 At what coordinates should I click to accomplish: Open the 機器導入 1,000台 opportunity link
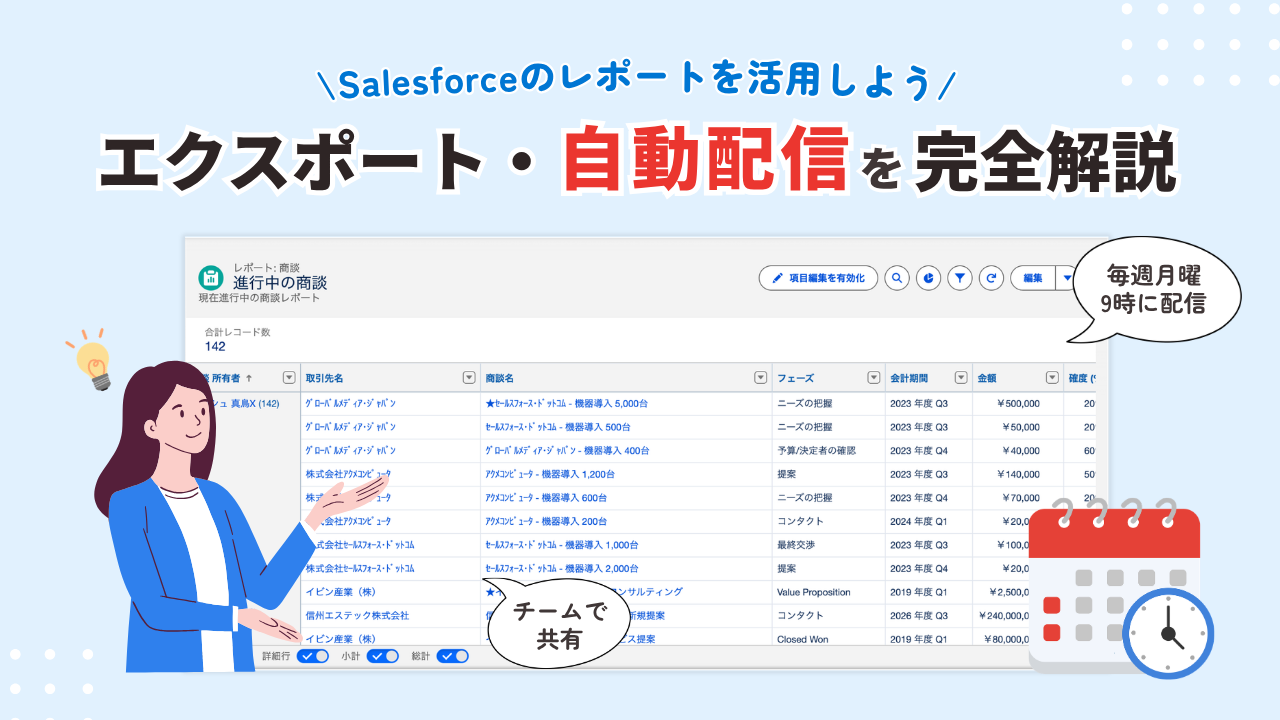click(x=562, y=545)
